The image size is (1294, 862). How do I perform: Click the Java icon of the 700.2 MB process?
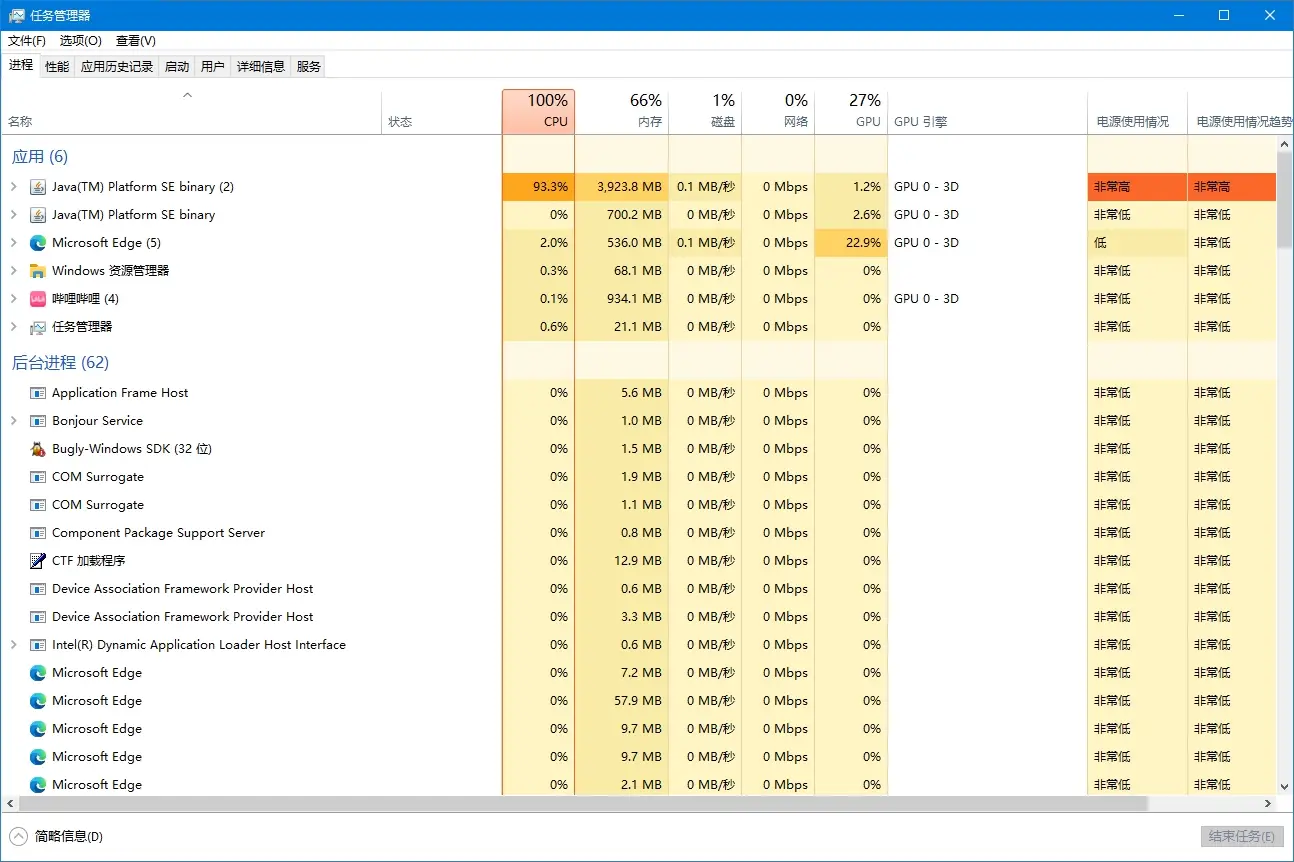38,215
